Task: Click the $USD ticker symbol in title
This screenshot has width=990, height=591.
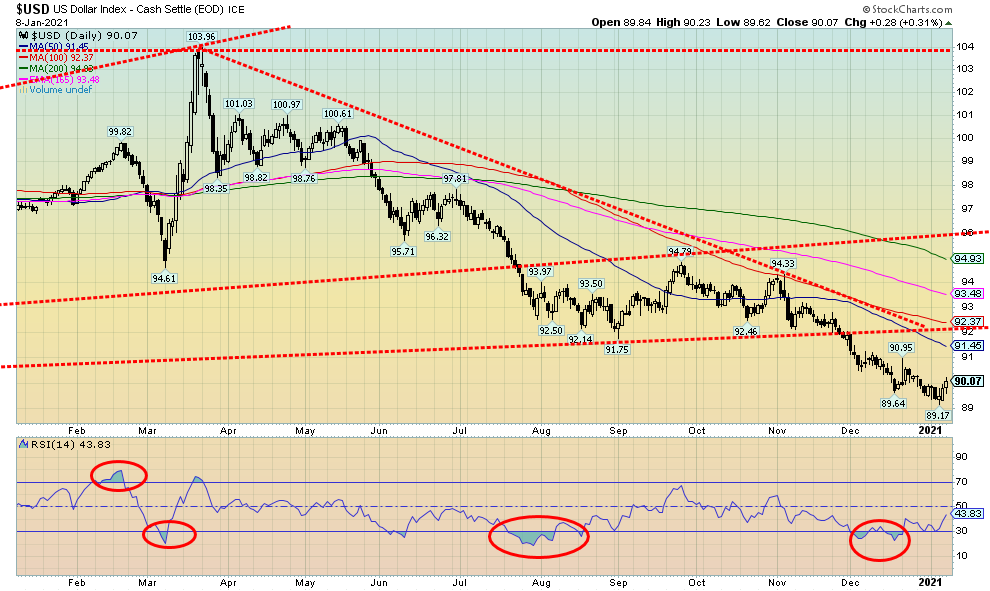Action: (37, 9)
